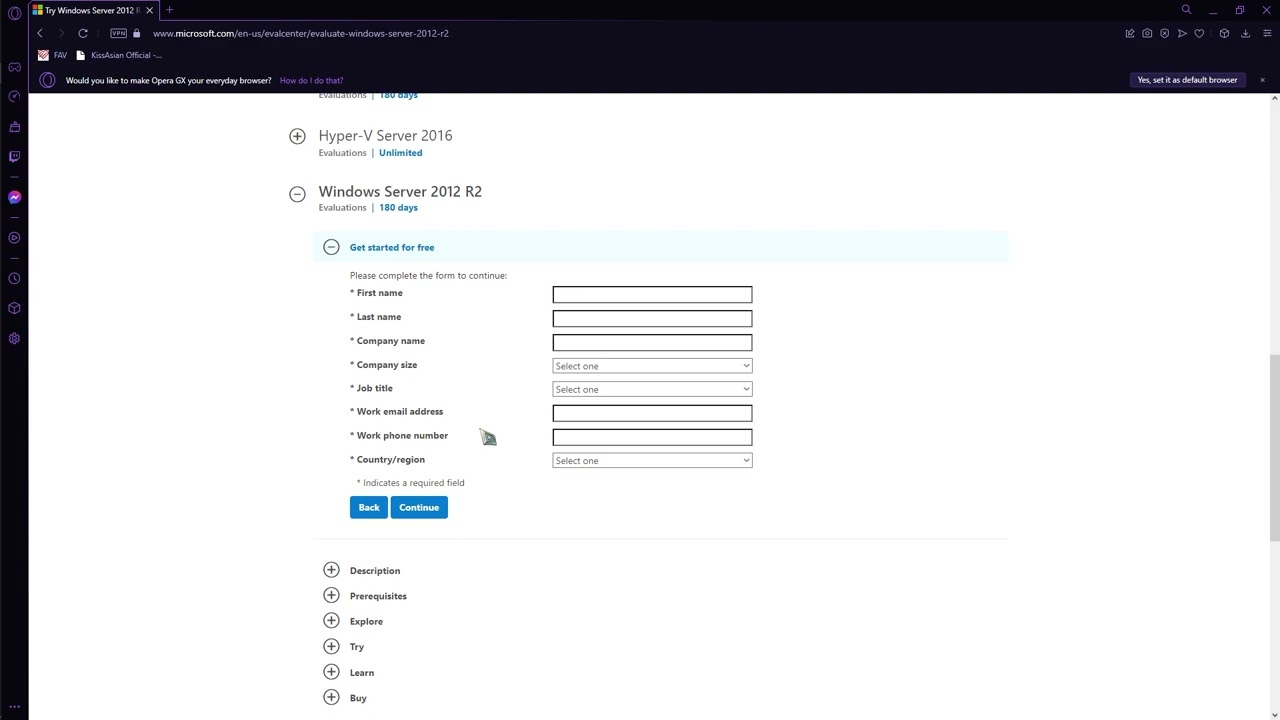Image resolution: width=1280 pixels, height=720 pixels.
Task: Click 'How do I do that?' link
Action: pos(311,80)
